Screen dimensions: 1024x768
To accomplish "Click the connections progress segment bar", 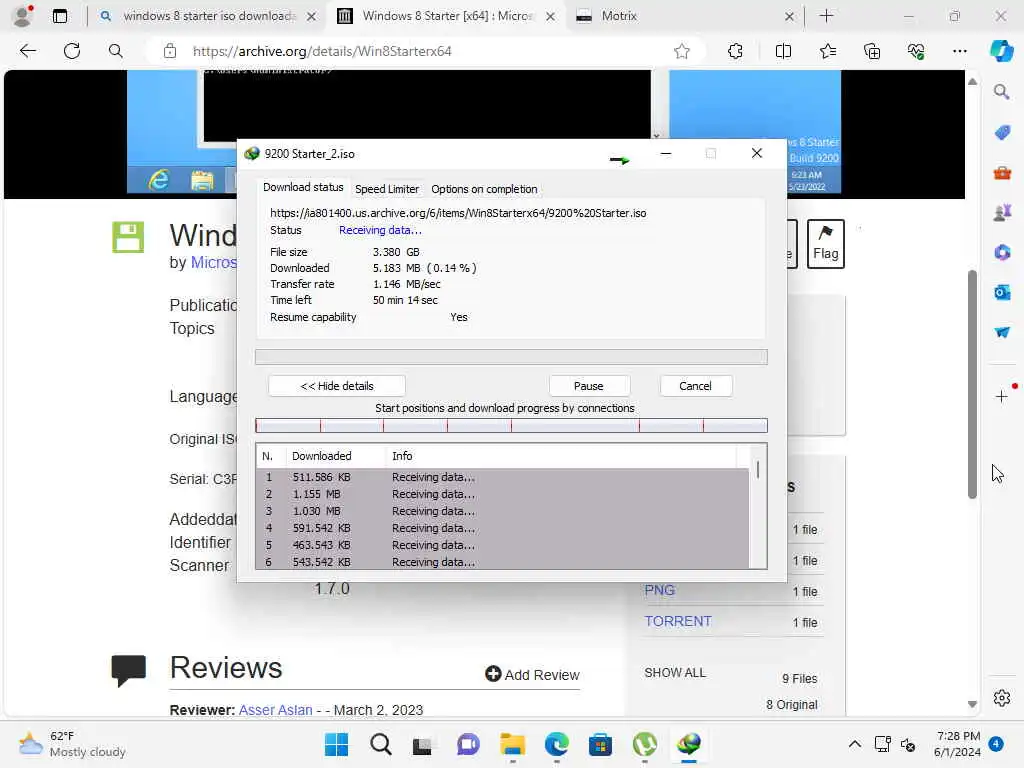I will (x=511, y=426).
